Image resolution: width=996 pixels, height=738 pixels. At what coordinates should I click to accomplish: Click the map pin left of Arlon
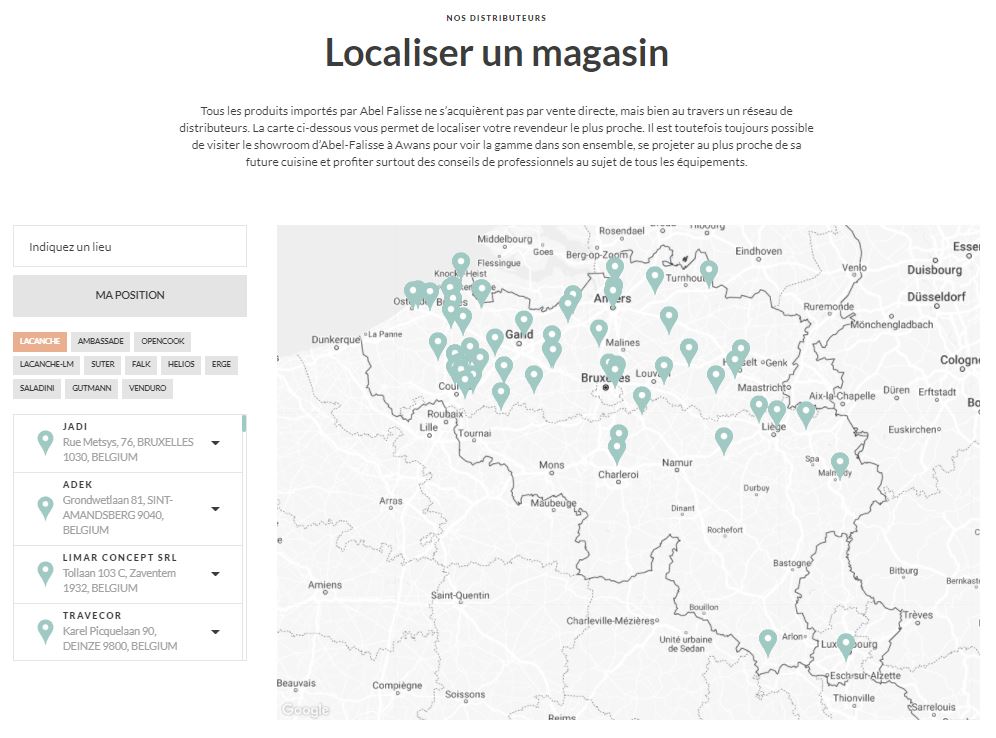pyautogui.click(x=768, y=641)
